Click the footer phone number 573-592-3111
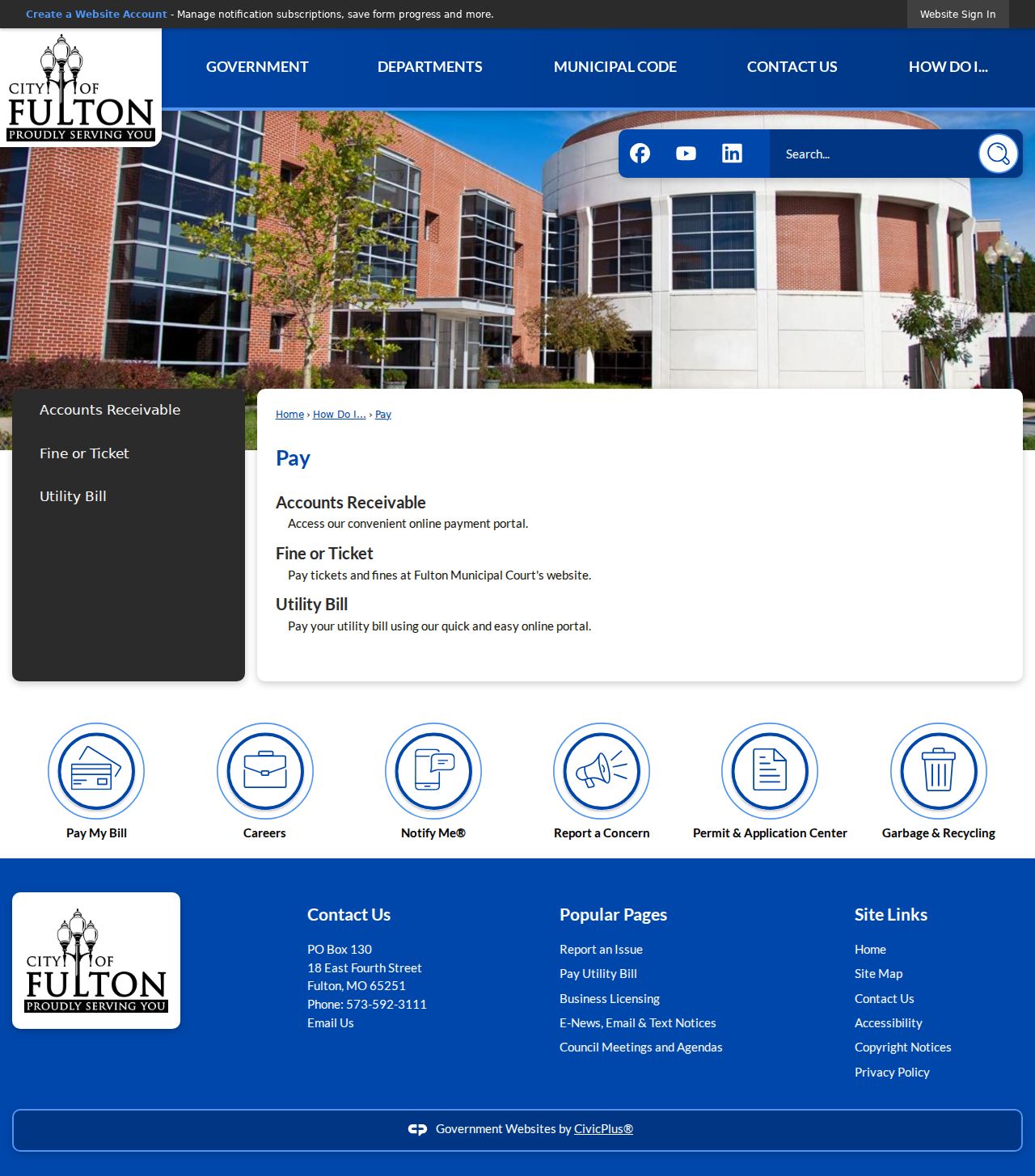1035x1176 pixels. point(387,1005)
